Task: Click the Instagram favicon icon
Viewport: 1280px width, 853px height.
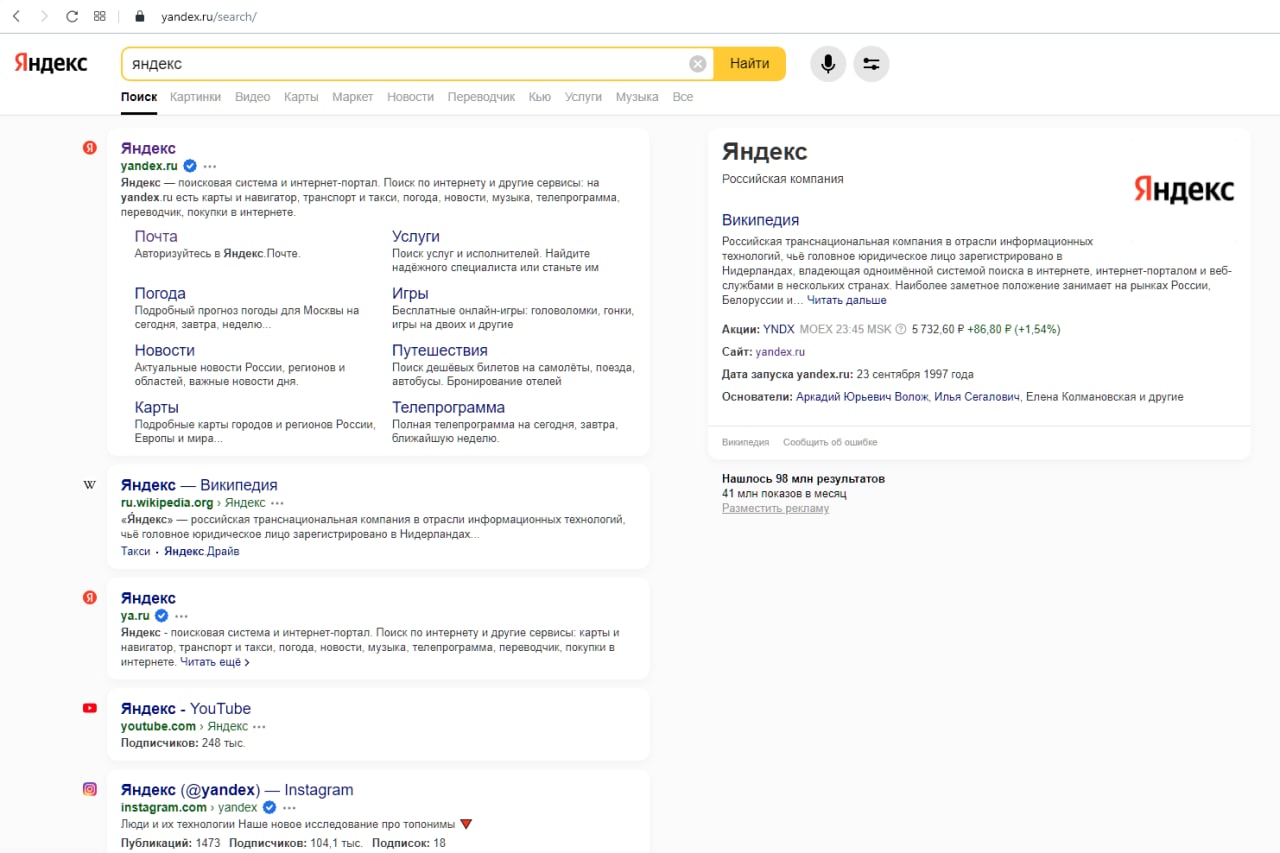Action: (x=90, y=789)
